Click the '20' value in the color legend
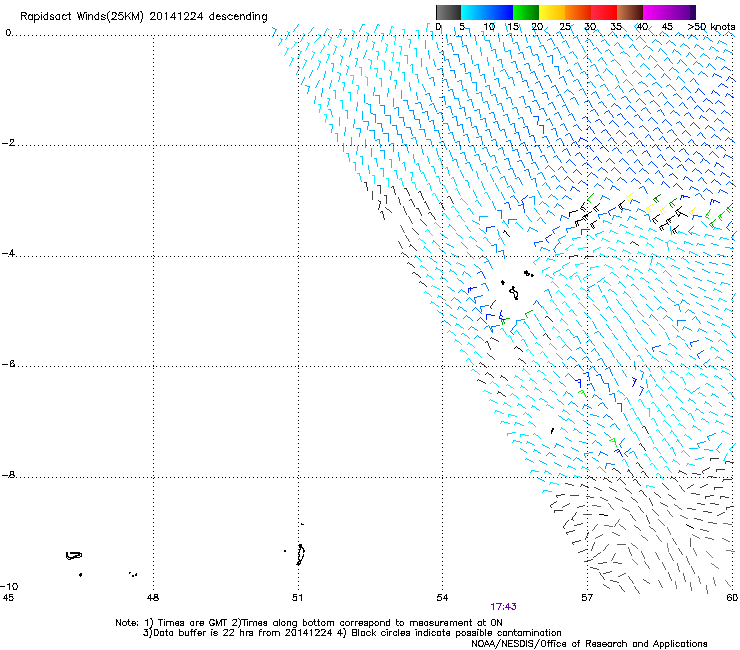The height and width of the screenshot is (650, 740). tap(537, 27)
